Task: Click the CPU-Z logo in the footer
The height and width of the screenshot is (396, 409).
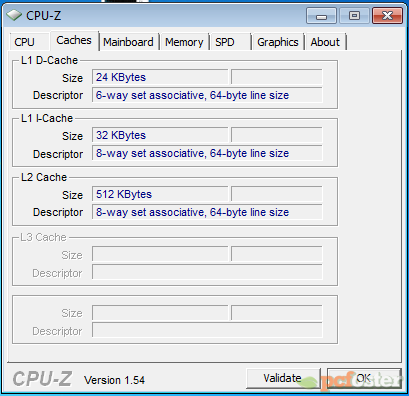Action: coord(42,379)
